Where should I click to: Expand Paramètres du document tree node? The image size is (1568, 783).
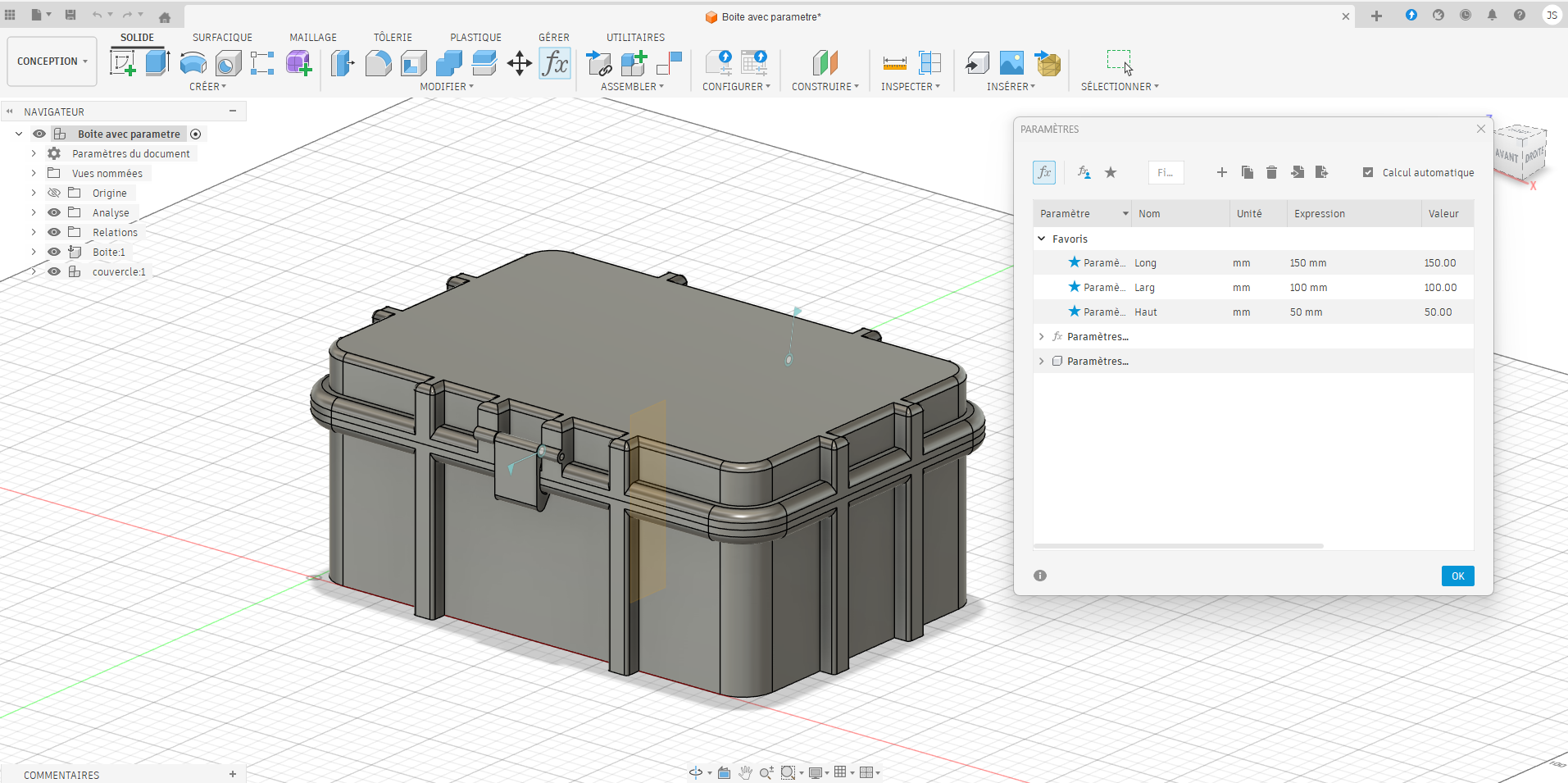click(x=34, y=153)
